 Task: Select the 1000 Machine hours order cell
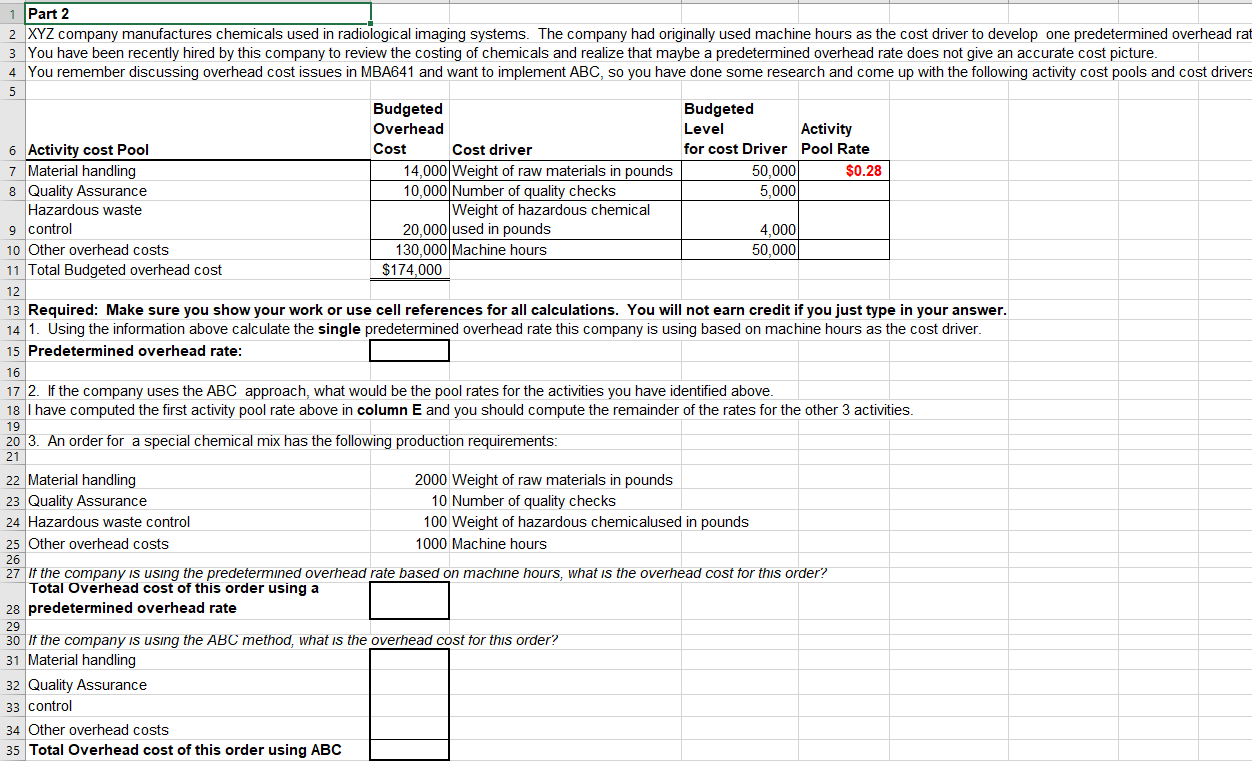[409, 544]
